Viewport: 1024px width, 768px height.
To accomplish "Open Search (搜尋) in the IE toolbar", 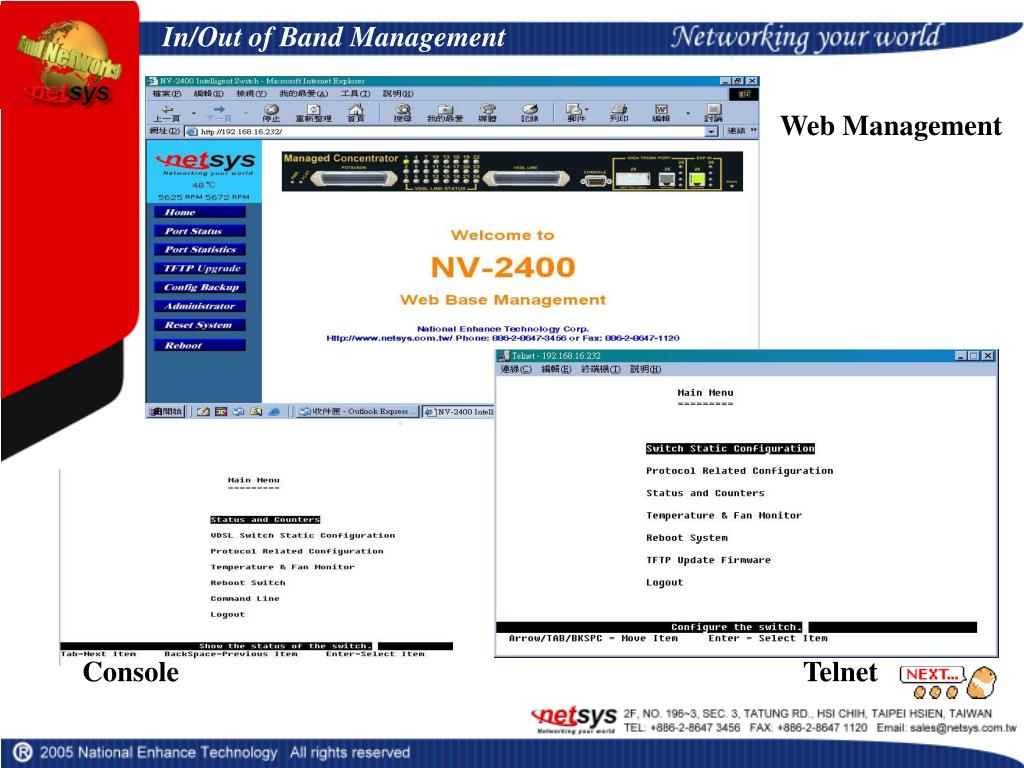I will 403,113.
